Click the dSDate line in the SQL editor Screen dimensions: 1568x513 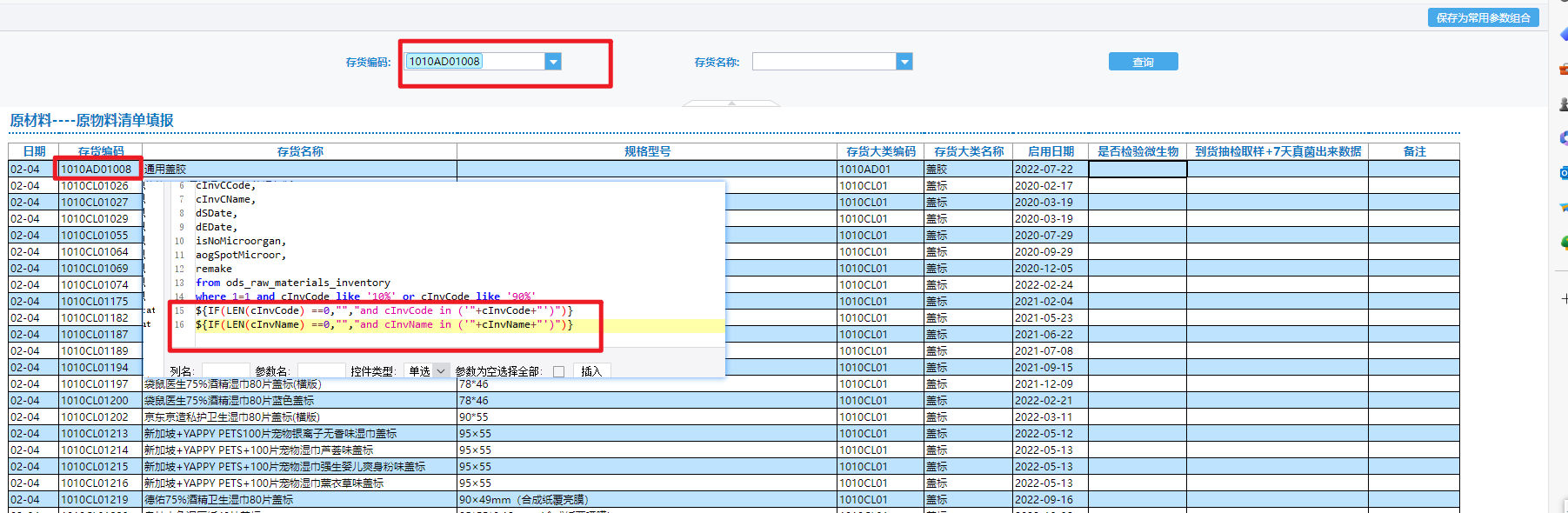(x=217, y=213)
